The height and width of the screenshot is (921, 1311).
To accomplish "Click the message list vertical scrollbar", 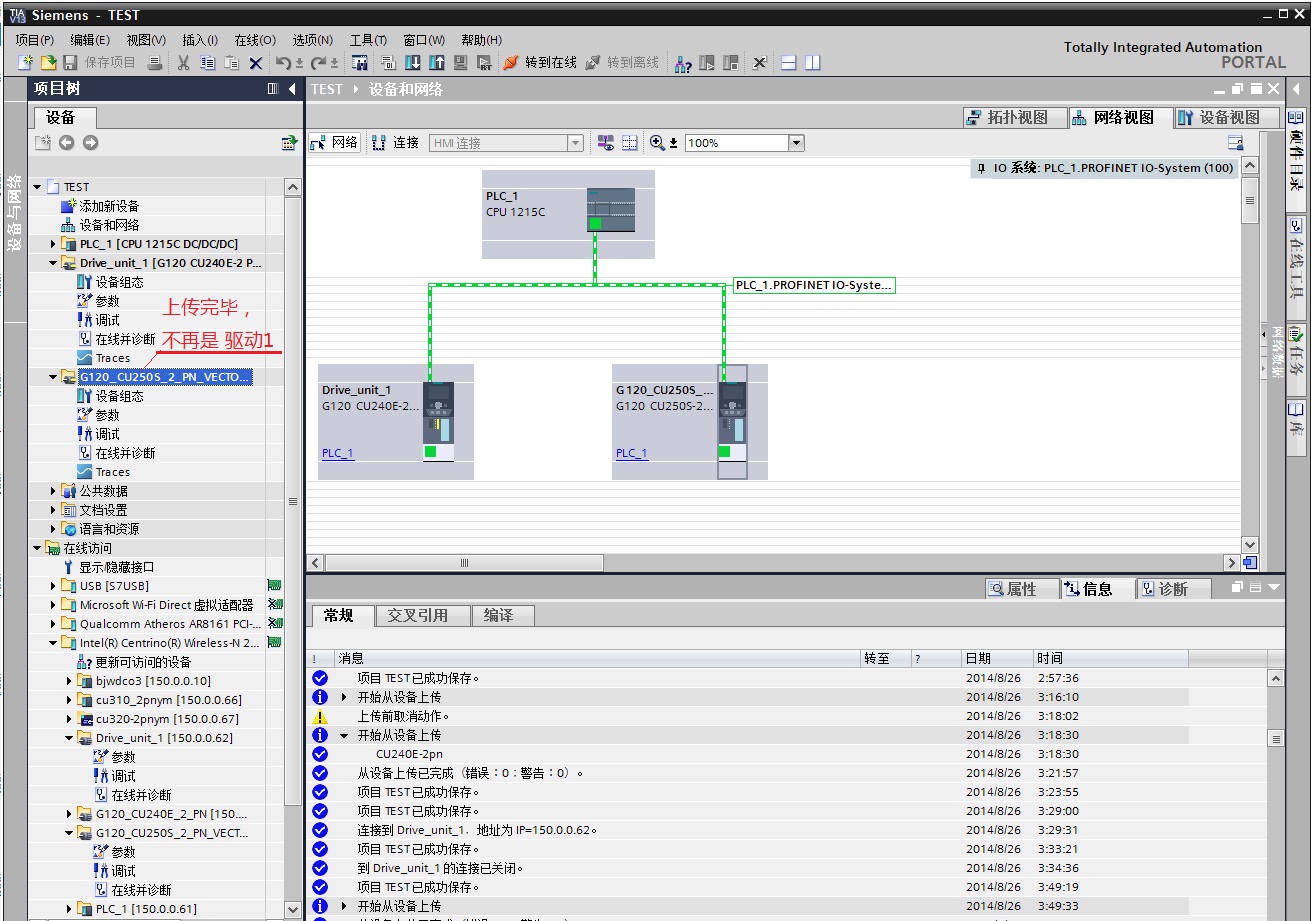I will click(x=1275, y=738).
